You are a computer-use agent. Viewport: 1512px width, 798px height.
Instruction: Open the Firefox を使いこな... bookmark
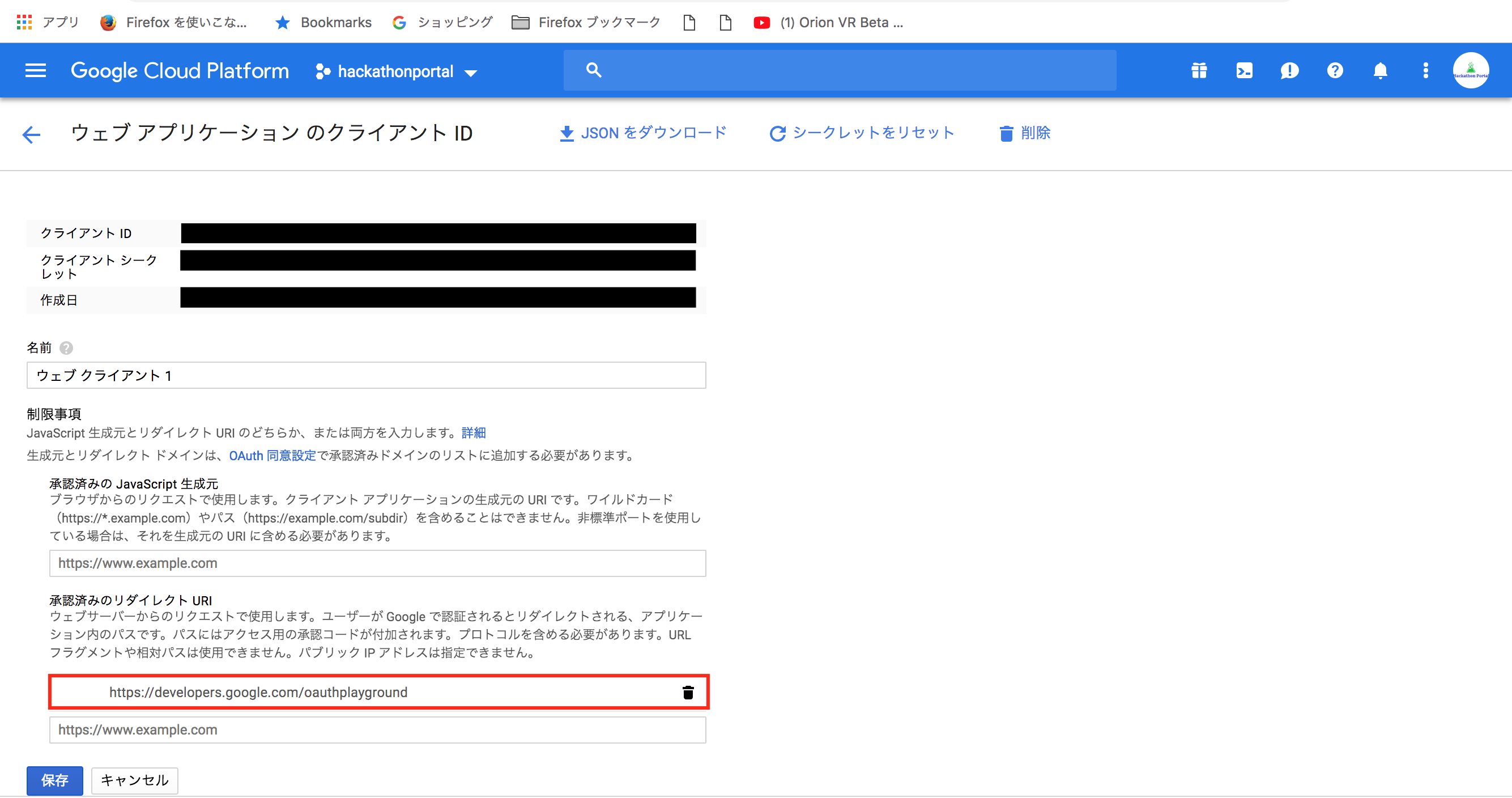173,22
